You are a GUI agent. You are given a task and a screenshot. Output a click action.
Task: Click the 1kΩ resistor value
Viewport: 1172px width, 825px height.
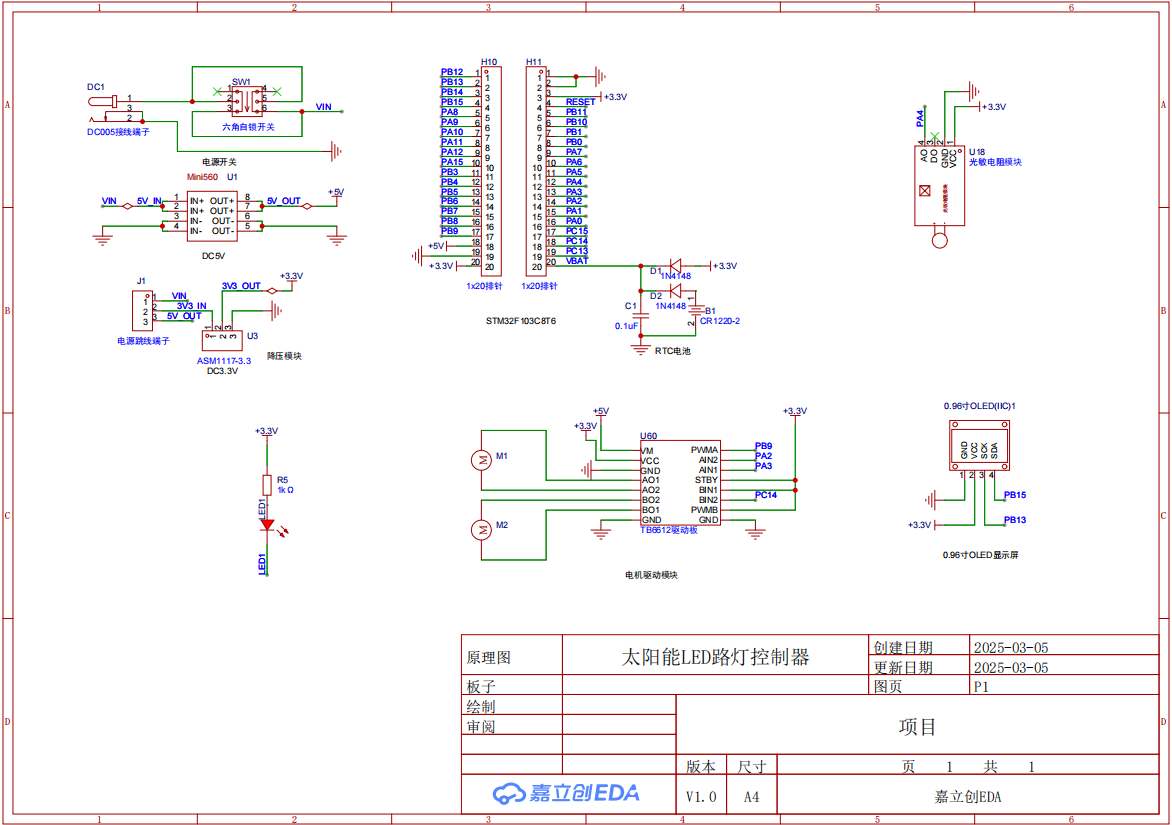point(286,490)
